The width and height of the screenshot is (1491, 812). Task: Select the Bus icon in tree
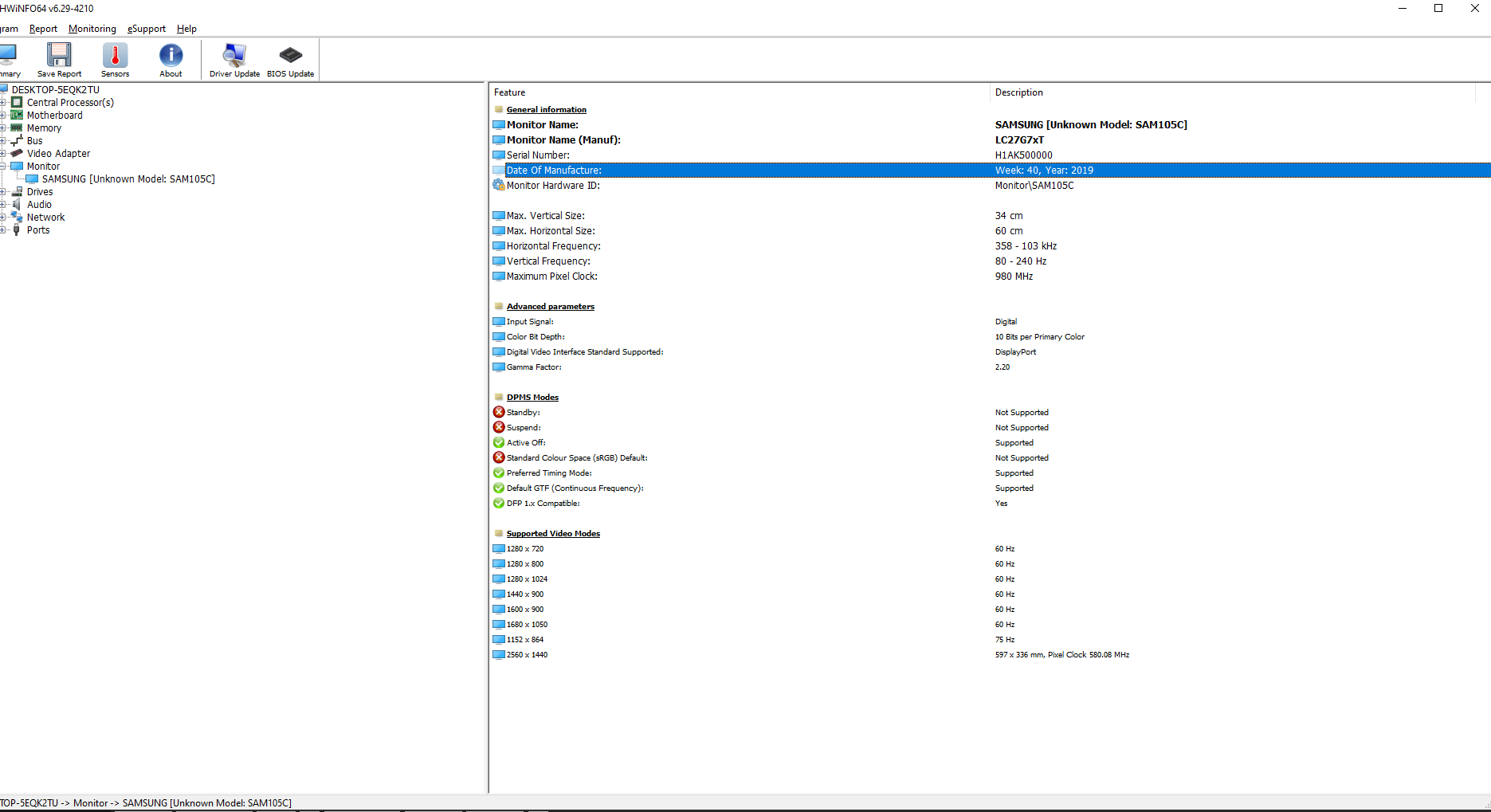17,140
